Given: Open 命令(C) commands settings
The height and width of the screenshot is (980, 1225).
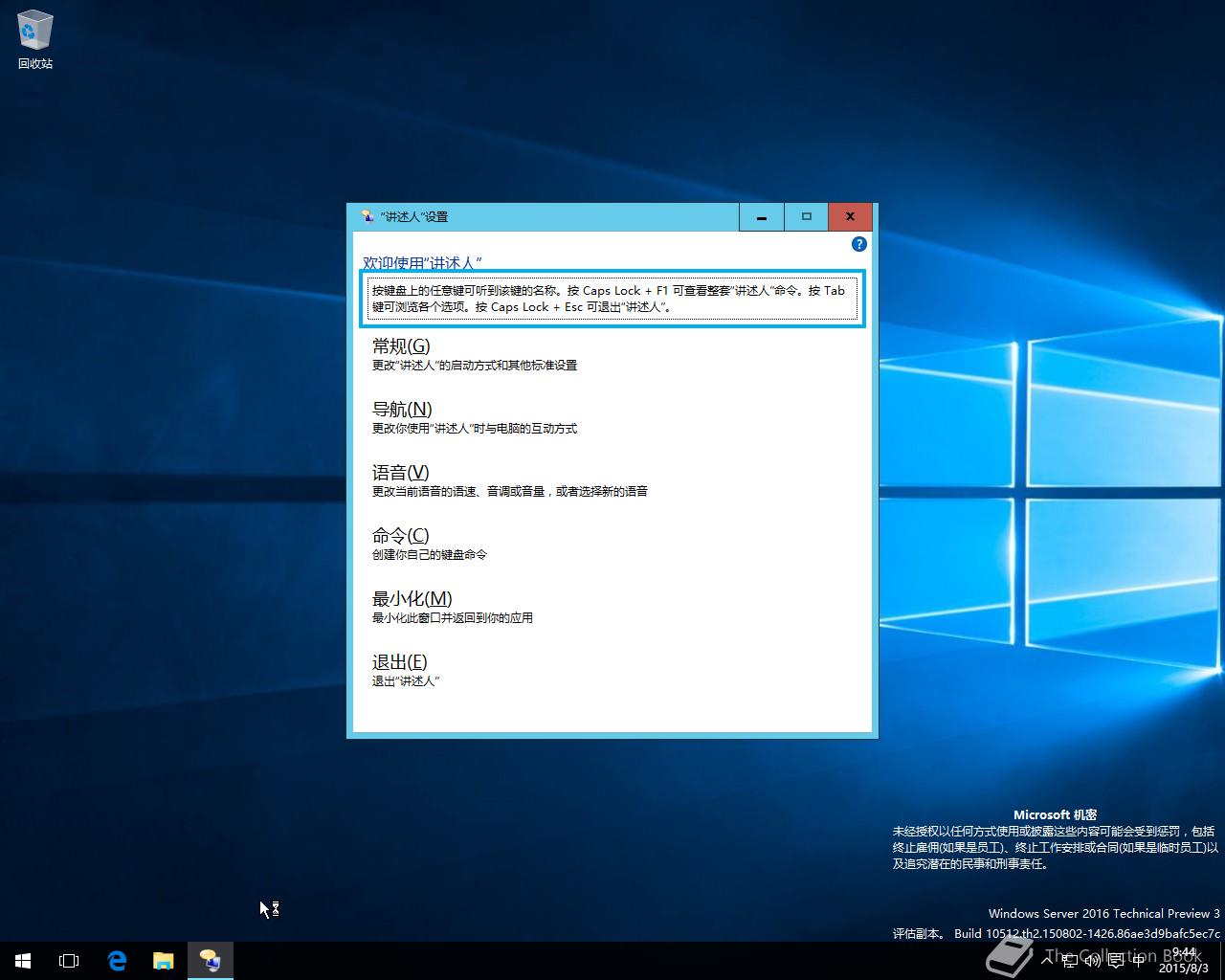Looking at the screenshot, I should [x=400, y=535].
